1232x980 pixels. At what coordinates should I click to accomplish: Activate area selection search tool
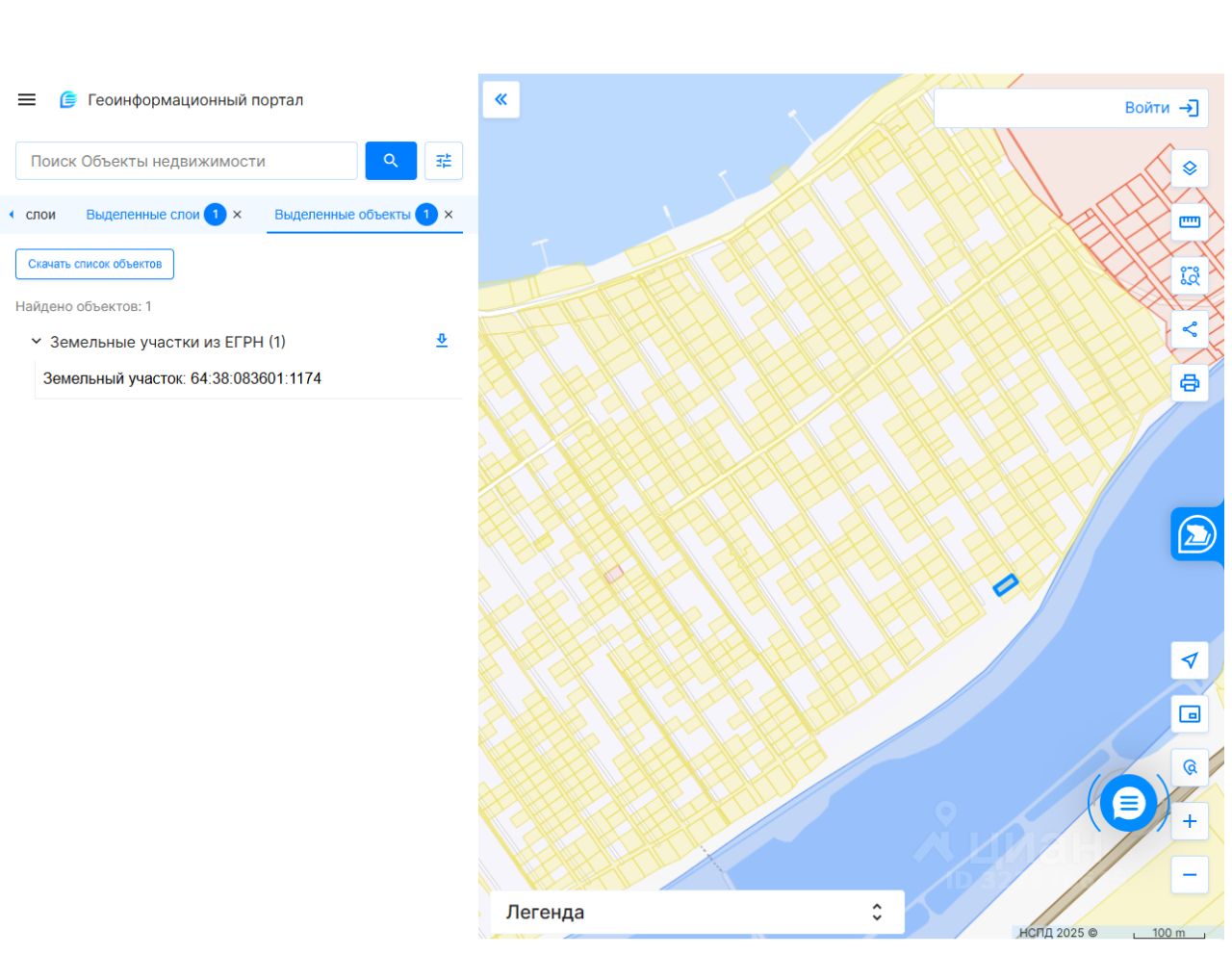(x=1190, y=276)
